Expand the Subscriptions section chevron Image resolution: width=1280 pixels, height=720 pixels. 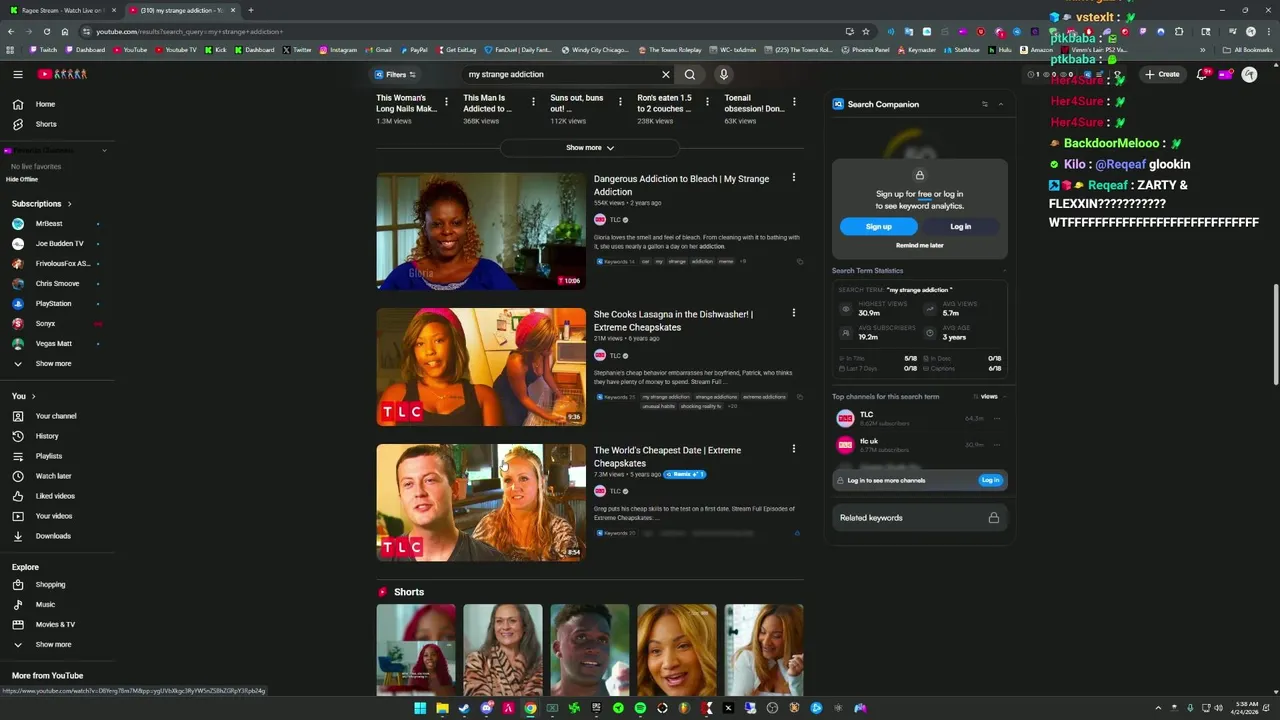[68, 204]
